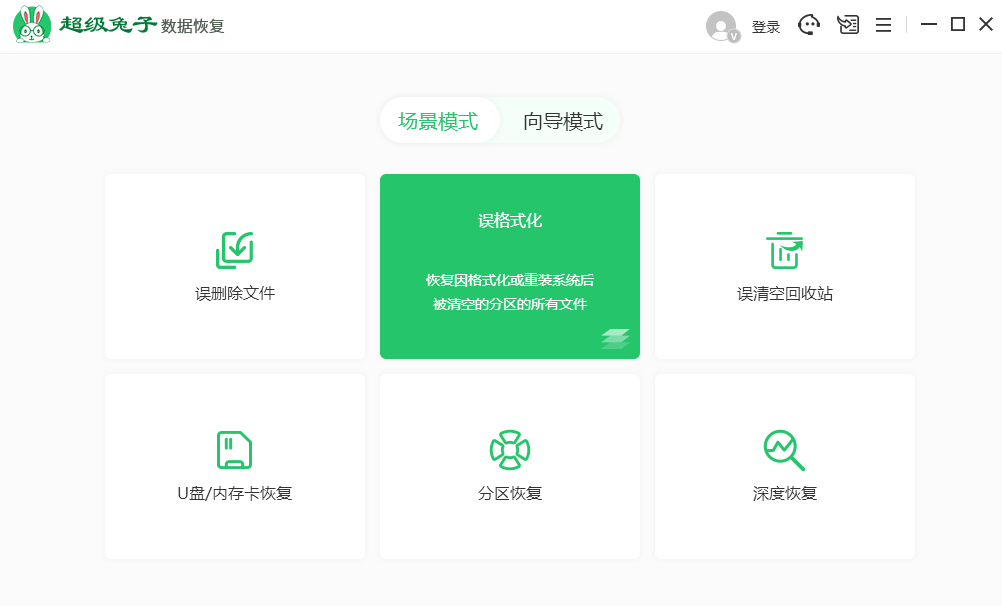
Task: Click the feedback submission icon
Action: (847, 24)
